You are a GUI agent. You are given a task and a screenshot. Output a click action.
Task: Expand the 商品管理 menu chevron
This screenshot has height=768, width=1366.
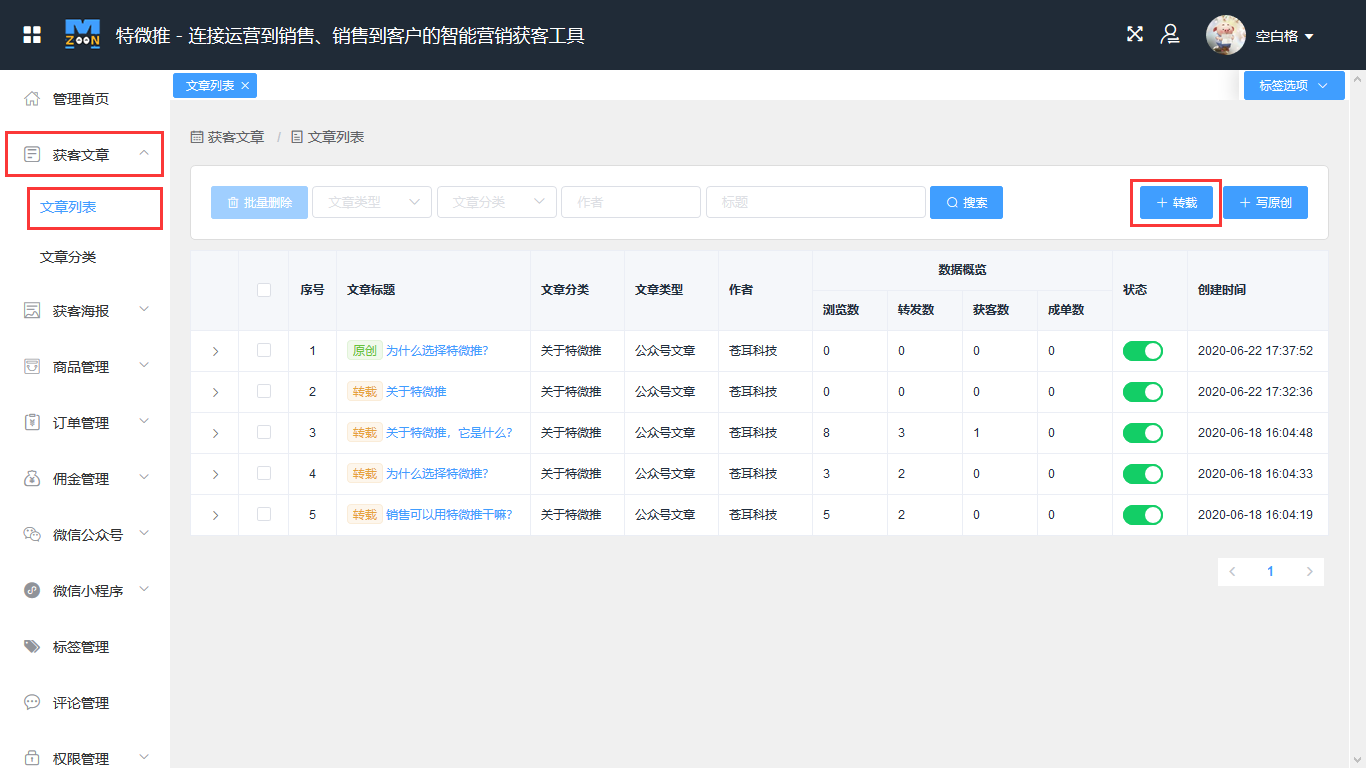pyautogui.click(x=144, y=366)
